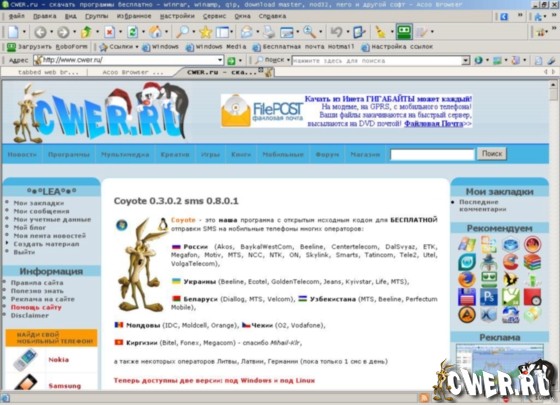Image resolution: width=560 pixels, height=405 pixels.
Task: Open Favorites with the yellow star icon
Action: [206, 32]
